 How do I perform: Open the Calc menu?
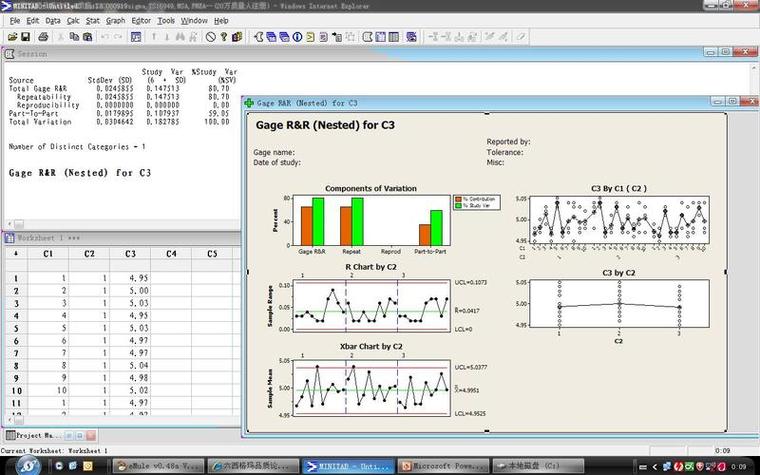73,21
